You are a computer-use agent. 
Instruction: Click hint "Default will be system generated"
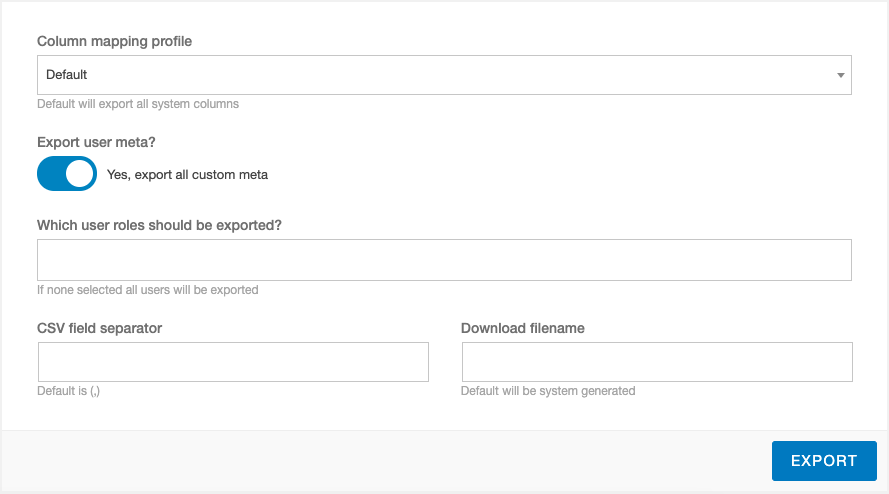coord(548,391)
